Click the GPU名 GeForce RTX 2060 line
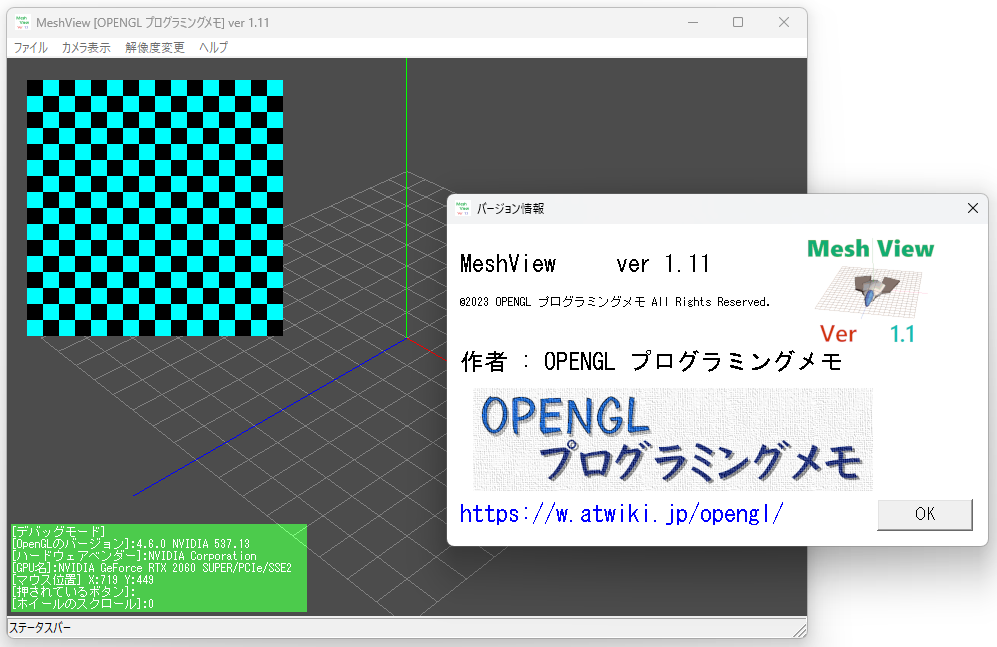 tap(152, 568)
